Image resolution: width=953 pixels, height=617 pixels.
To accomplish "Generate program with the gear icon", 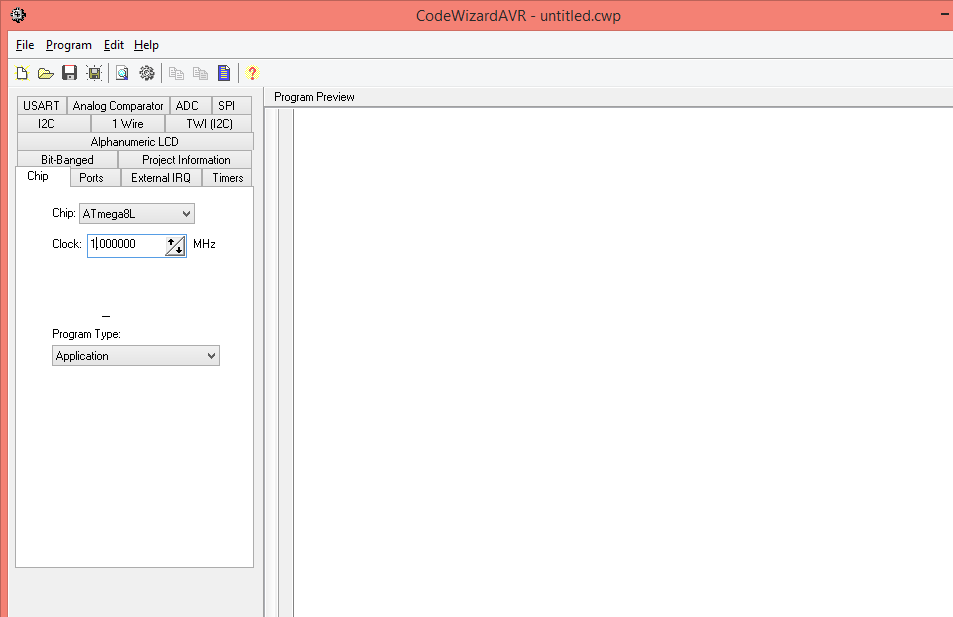I will point(146,73).
